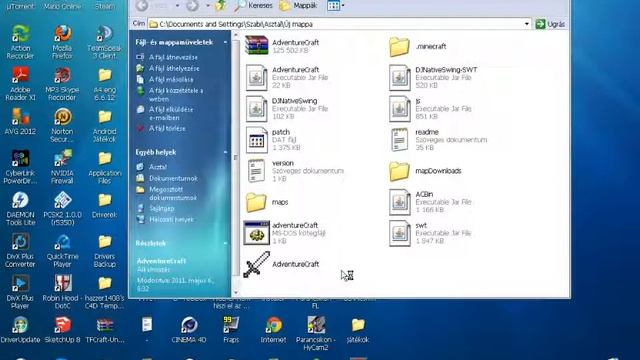Open the mapDownloads folder
Viewport: 640px width, 360px height.
coord(425,171)
